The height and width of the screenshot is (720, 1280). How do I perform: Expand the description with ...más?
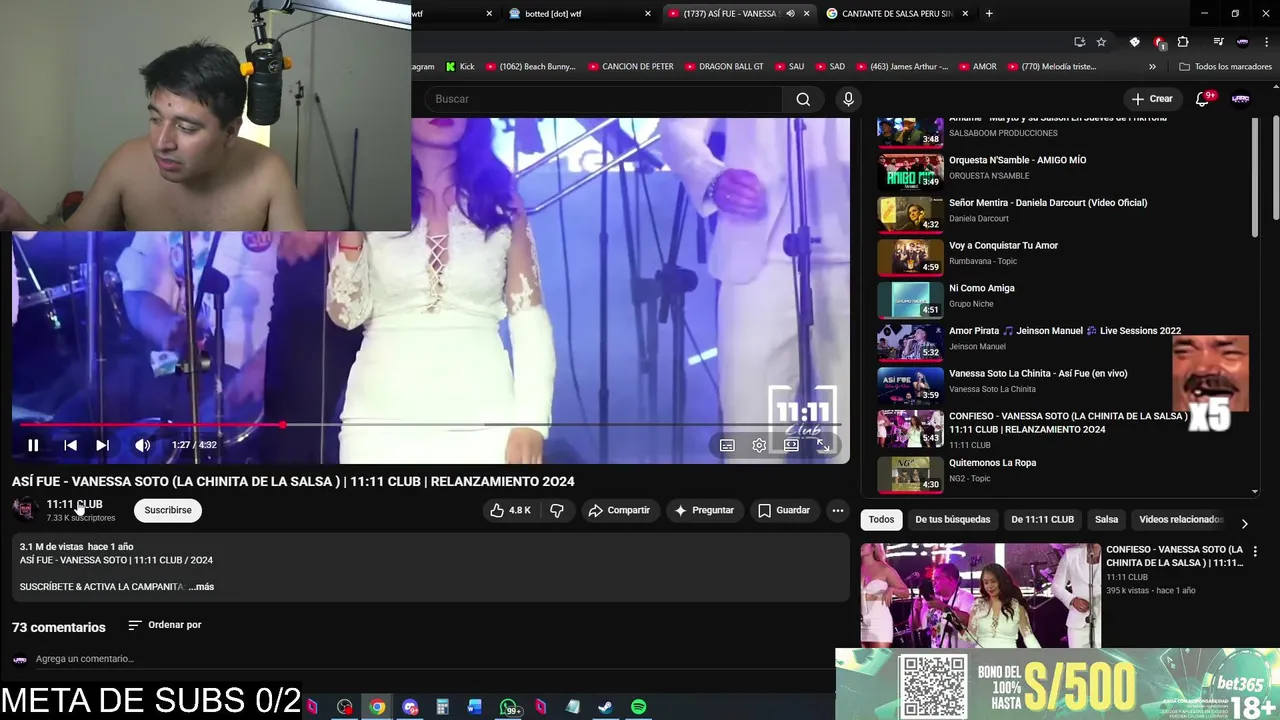(x=201, y=587)
